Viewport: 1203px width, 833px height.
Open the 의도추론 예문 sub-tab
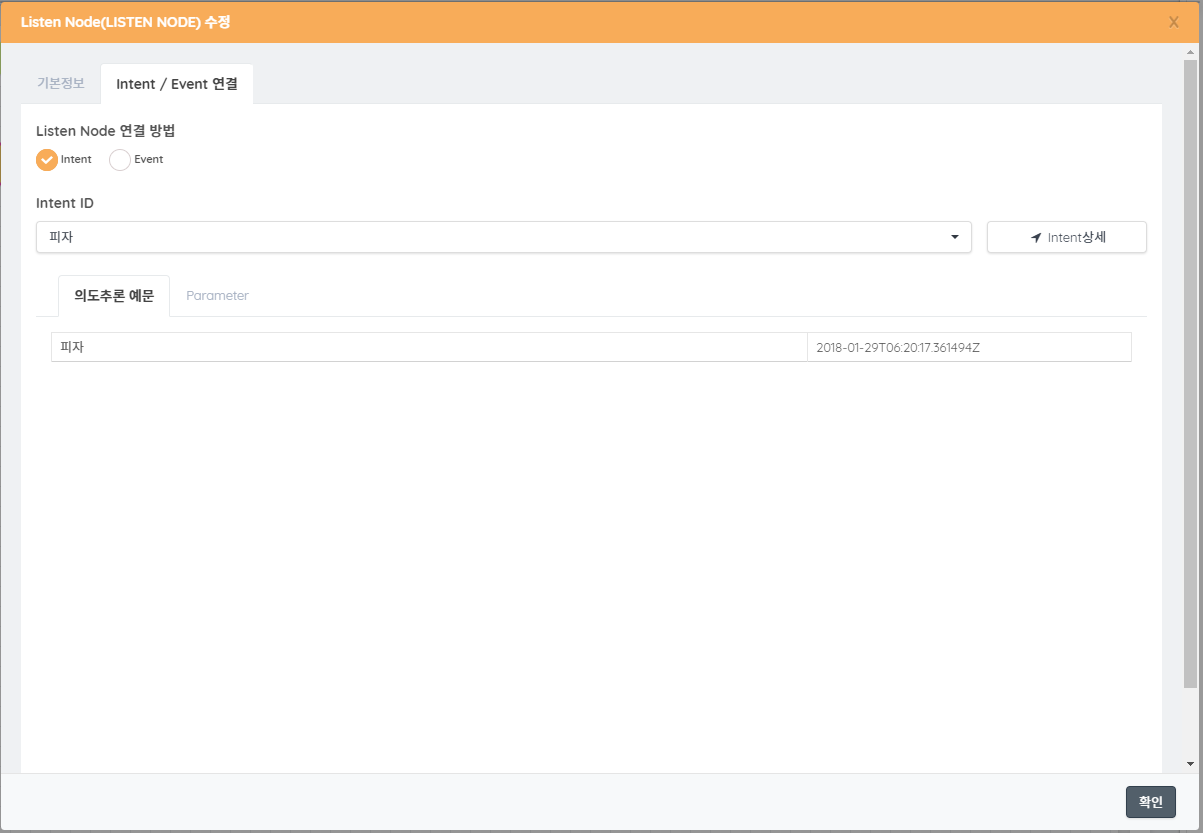pos(114,296)
